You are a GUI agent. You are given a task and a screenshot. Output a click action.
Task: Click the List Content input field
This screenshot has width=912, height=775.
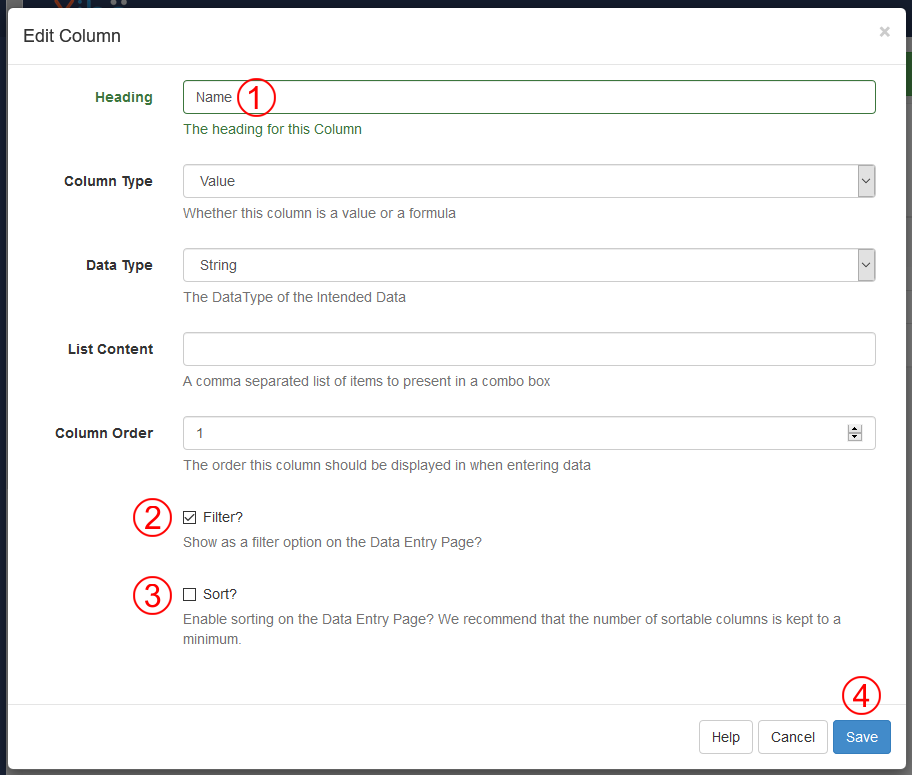point(529,349)
